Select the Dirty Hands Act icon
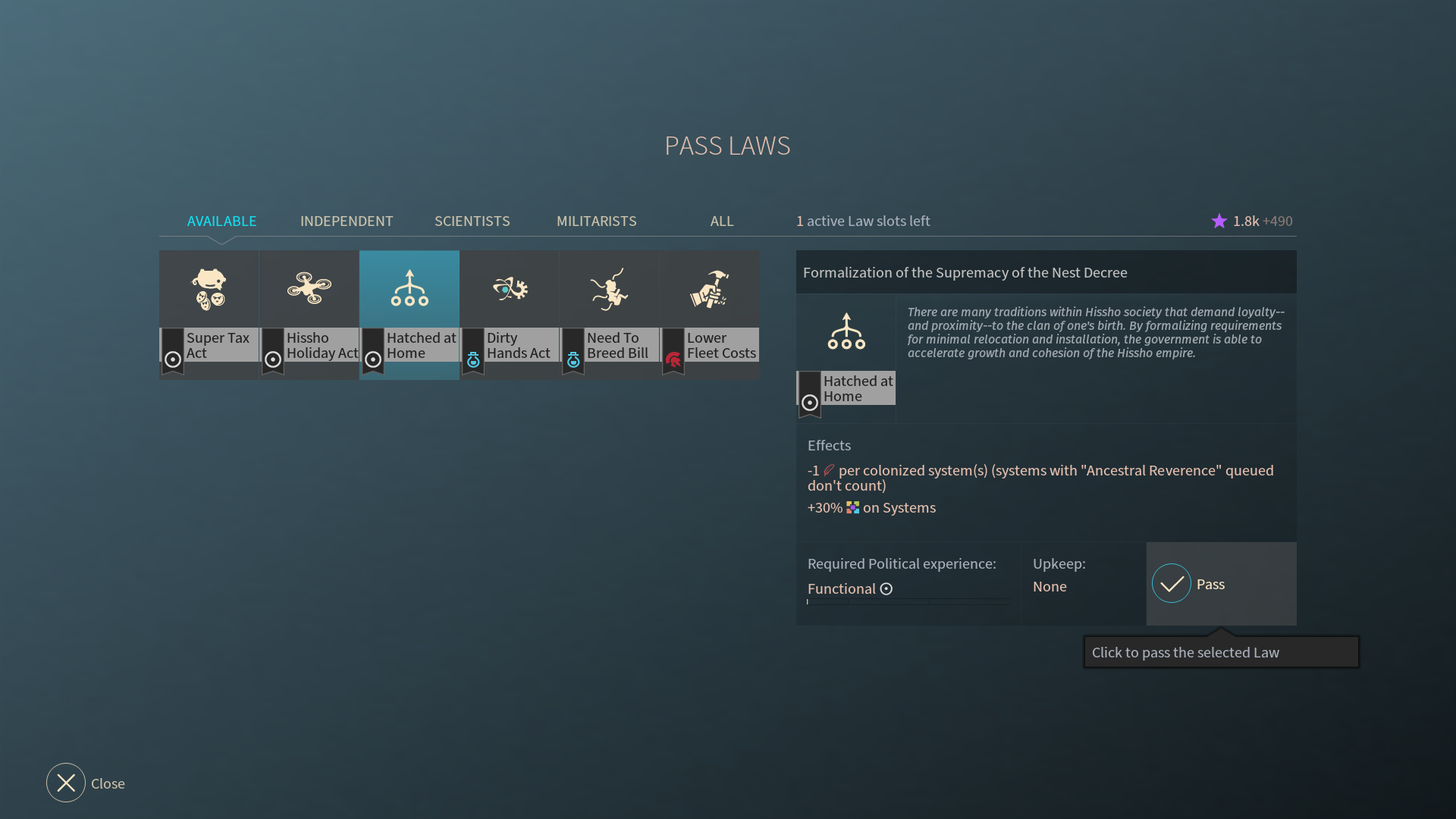 [510, 289]
